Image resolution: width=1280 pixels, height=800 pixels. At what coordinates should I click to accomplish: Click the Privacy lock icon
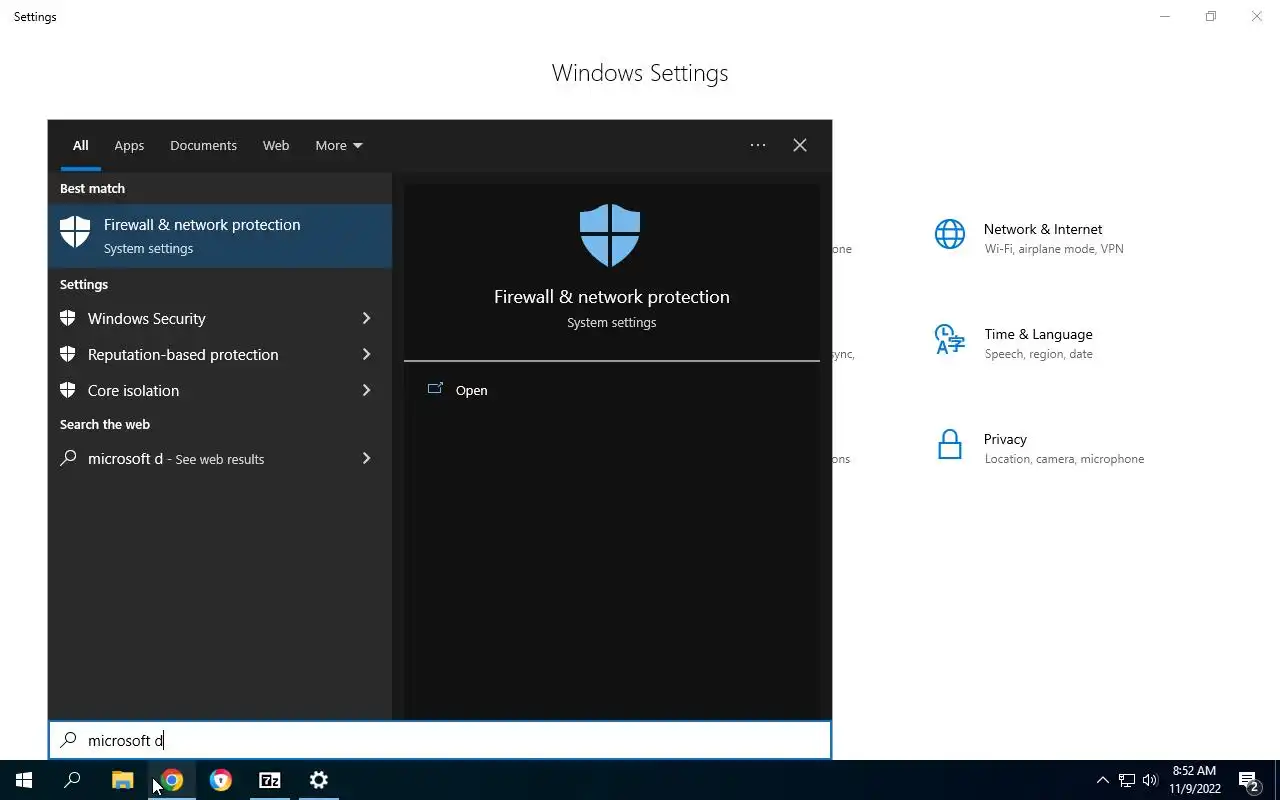[950, 445]
